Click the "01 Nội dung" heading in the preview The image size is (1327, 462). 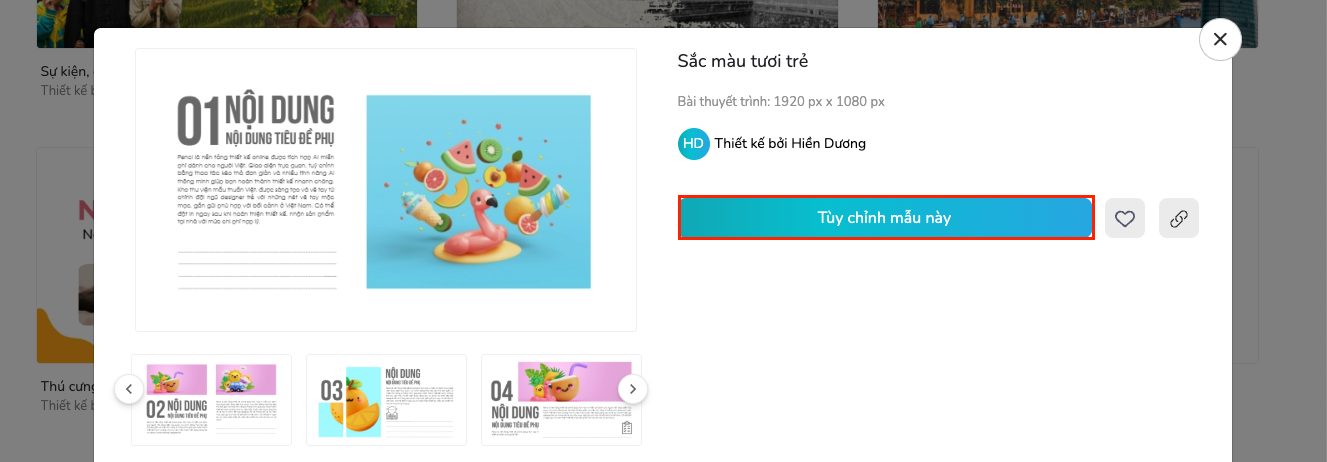coord(256,120)
